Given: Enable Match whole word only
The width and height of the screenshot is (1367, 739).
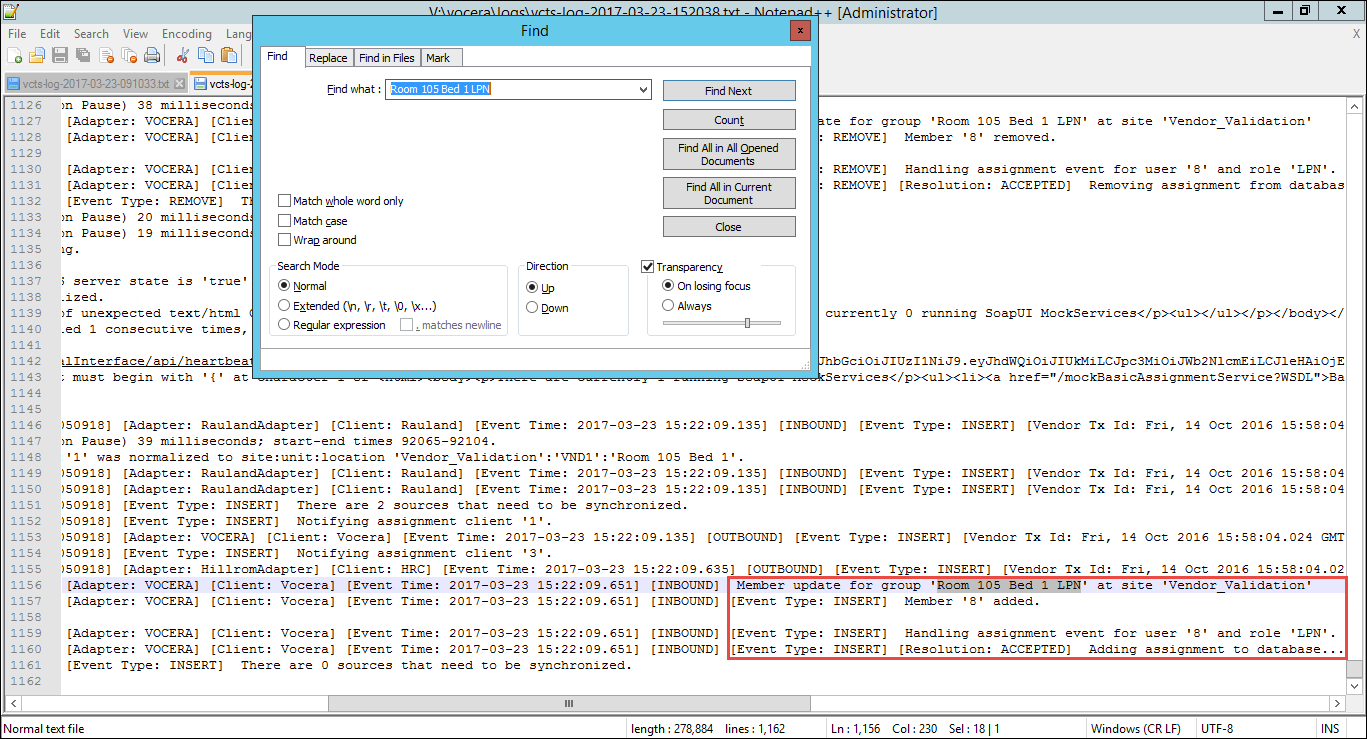Looking at the screenshot, I should [x=341, y=201].
